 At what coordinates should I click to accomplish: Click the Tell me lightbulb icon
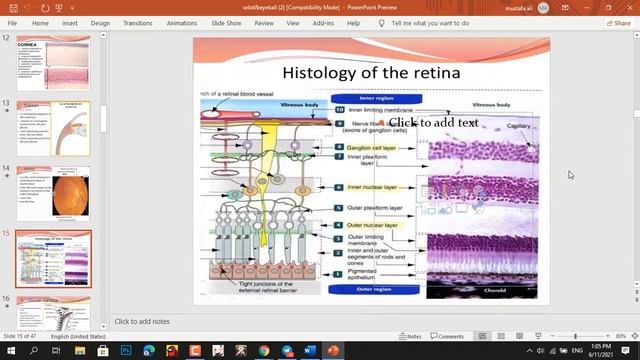point(381,24)
